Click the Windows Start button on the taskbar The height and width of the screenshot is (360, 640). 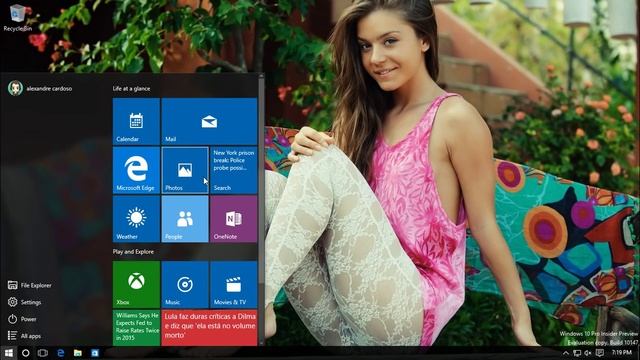9,353
